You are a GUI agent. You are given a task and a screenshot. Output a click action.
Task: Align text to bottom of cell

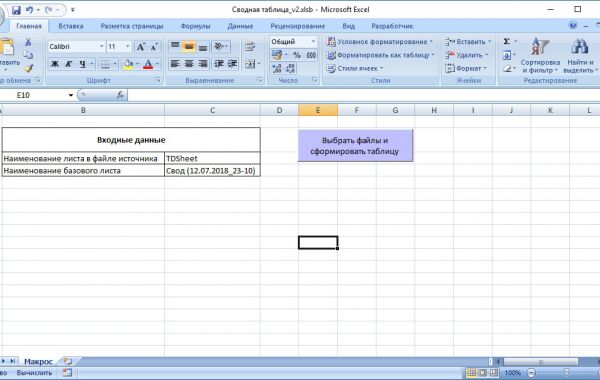click(x=203, y=46)
